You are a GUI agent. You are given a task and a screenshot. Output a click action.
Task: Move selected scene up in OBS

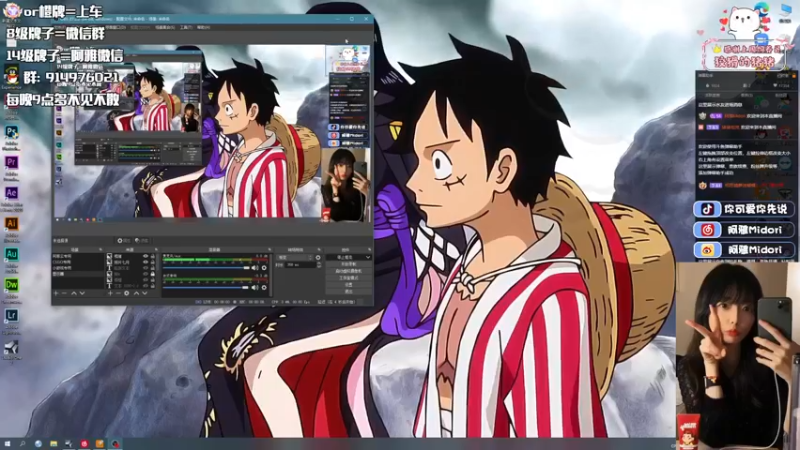click(74, 293)
